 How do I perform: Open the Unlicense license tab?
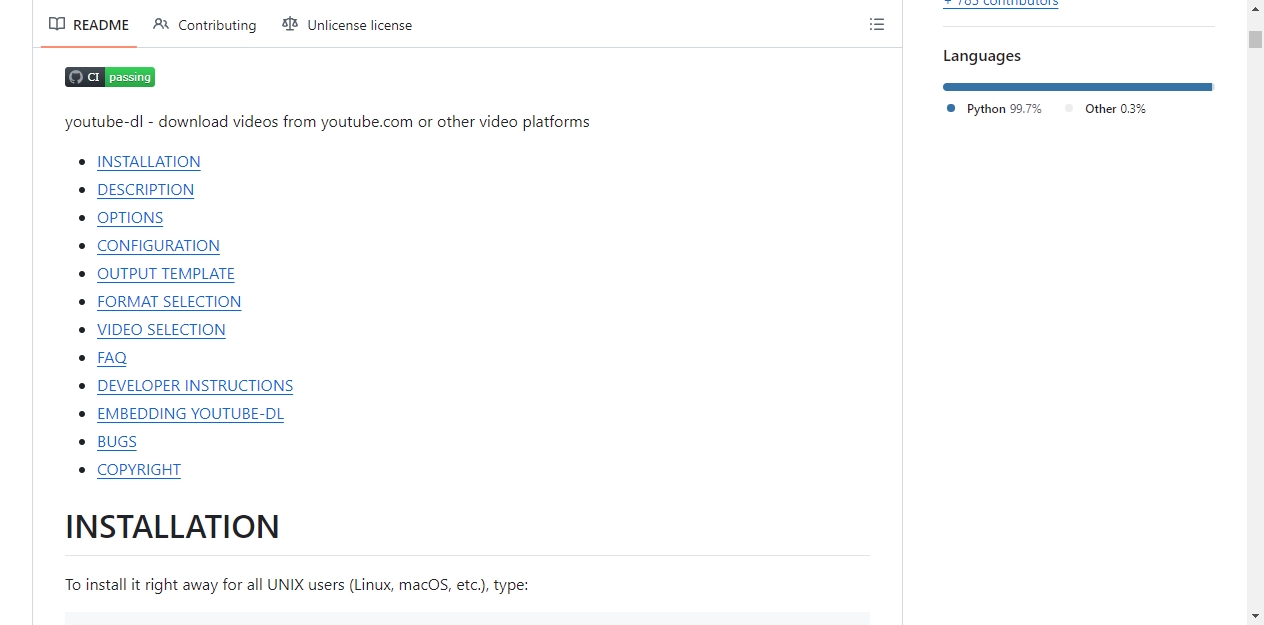coord(347,25)
